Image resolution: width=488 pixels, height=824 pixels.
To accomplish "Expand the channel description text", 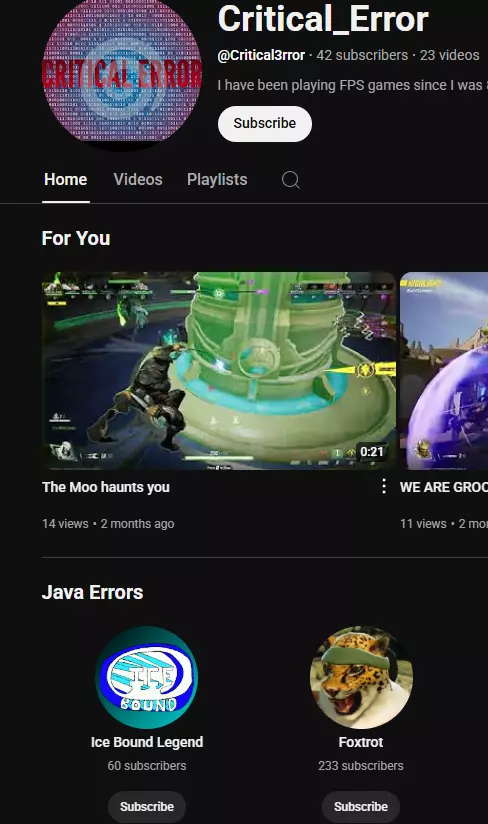I will click(x=352, y=85).
